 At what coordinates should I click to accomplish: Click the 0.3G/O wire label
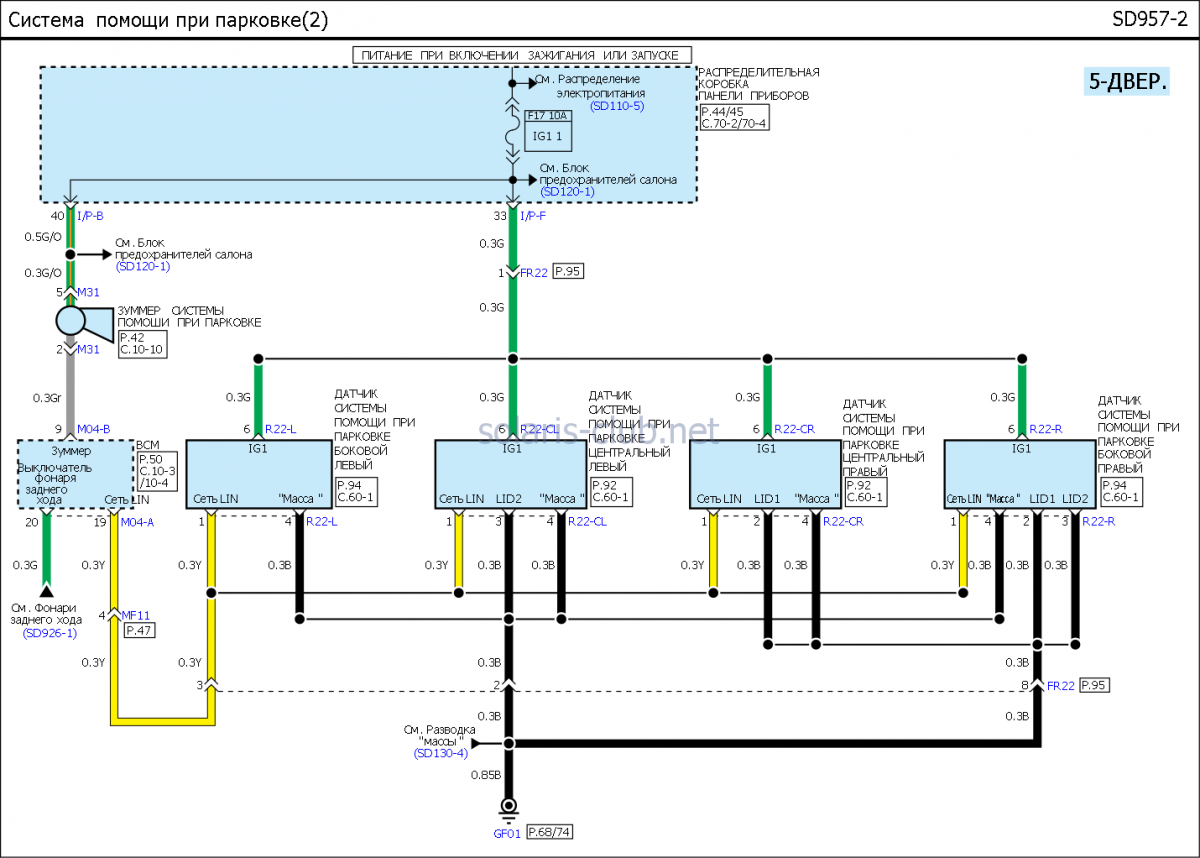(x=43, y=272)
